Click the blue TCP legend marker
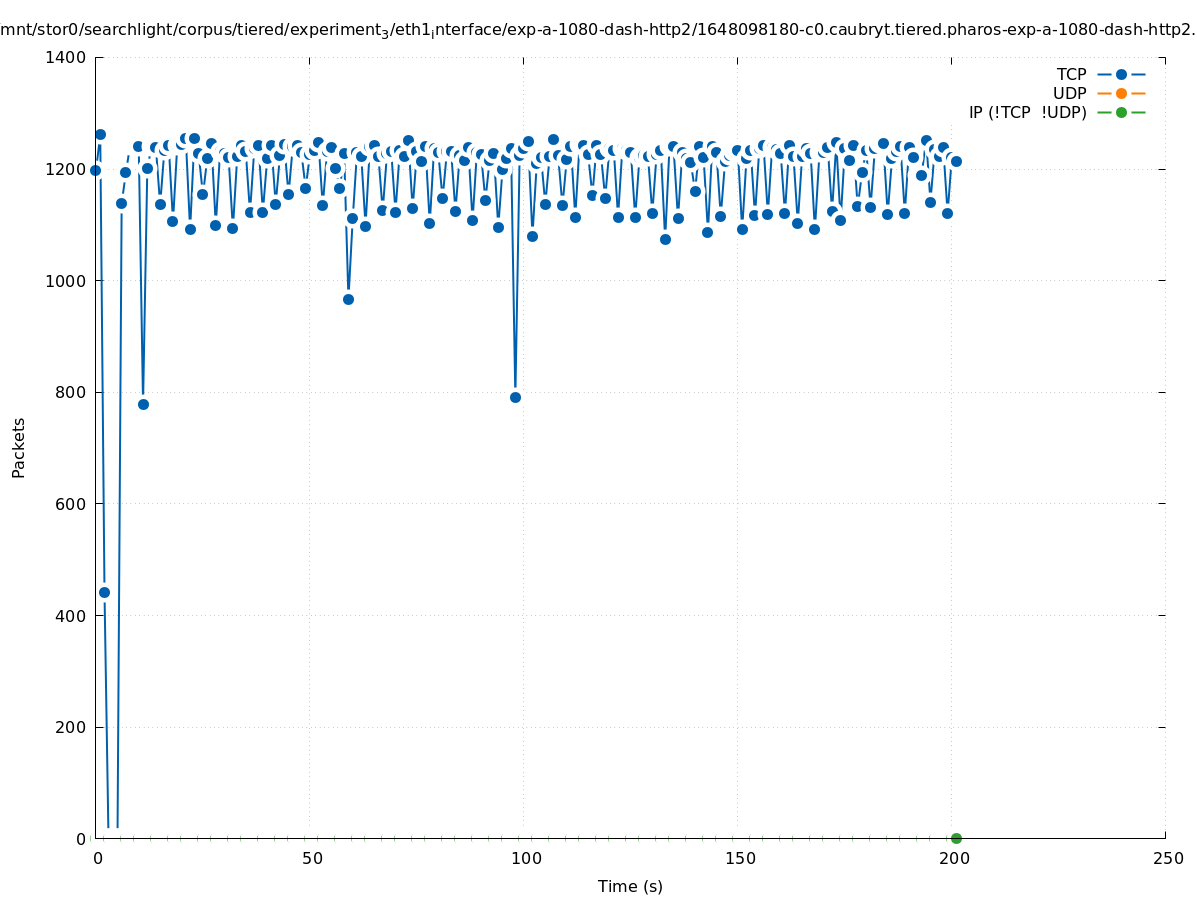The height and width of the screenshot is (900, 1197). [x=1121, y=74]
